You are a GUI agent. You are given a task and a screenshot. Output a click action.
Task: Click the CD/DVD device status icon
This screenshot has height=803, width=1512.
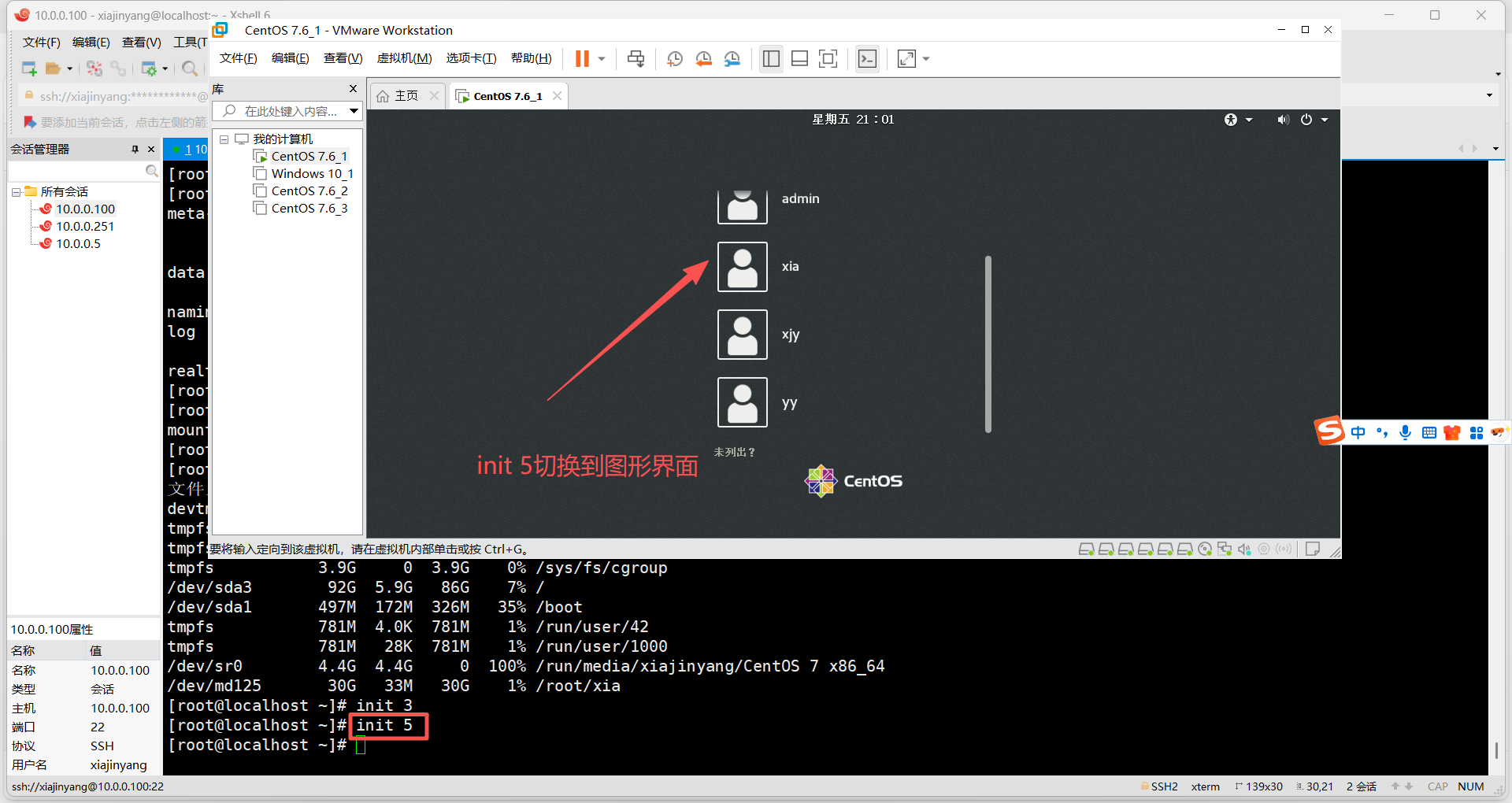(x=1204, y=549)
